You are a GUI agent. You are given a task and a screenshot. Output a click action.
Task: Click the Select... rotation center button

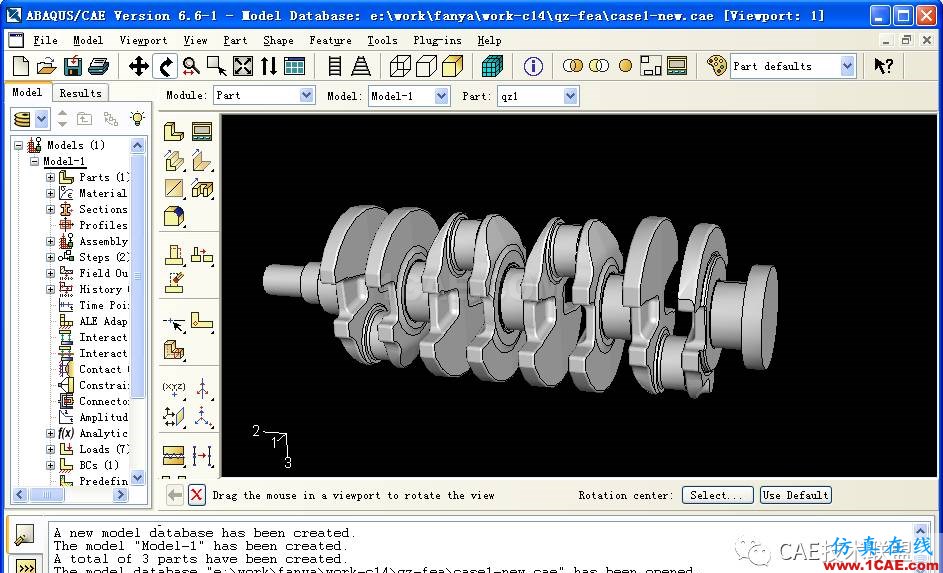click(717, 495)
